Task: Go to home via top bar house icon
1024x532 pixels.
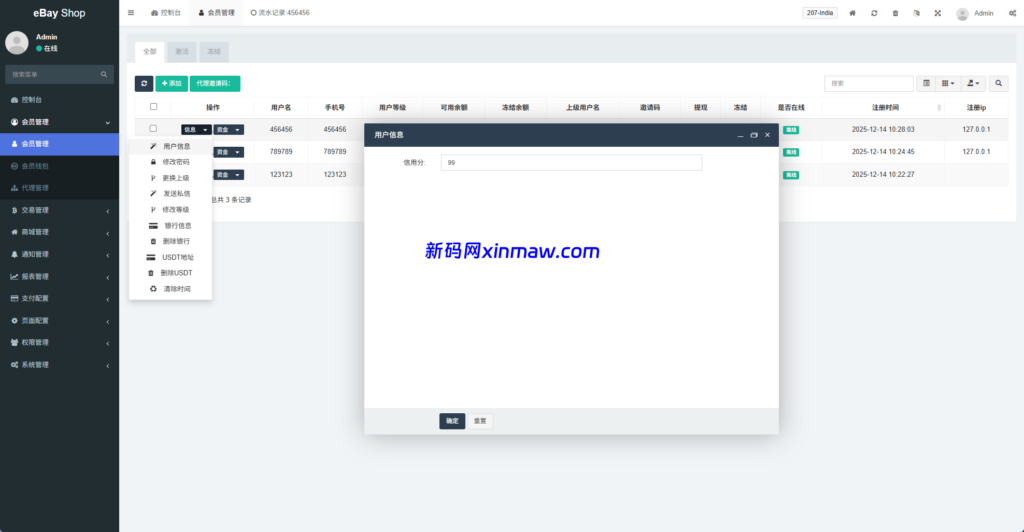Action: click(852, 13)
